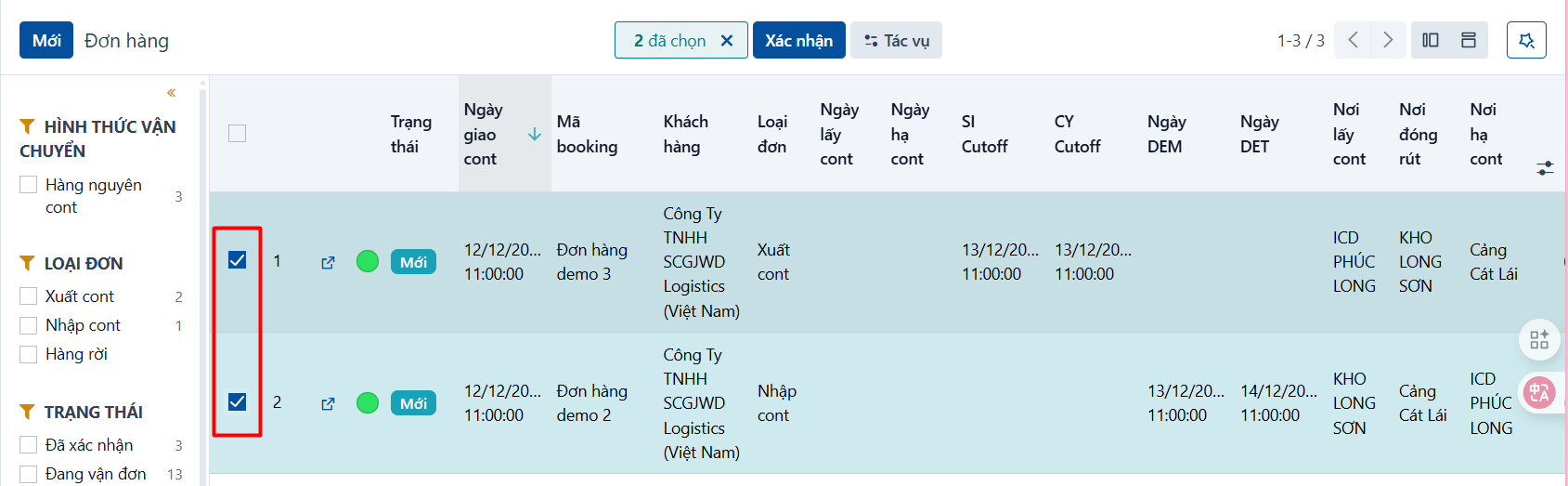The width and height of the screenshot is (1568, 486).
Task: Click the Mới create button
Action: click(x=46, y=40)
